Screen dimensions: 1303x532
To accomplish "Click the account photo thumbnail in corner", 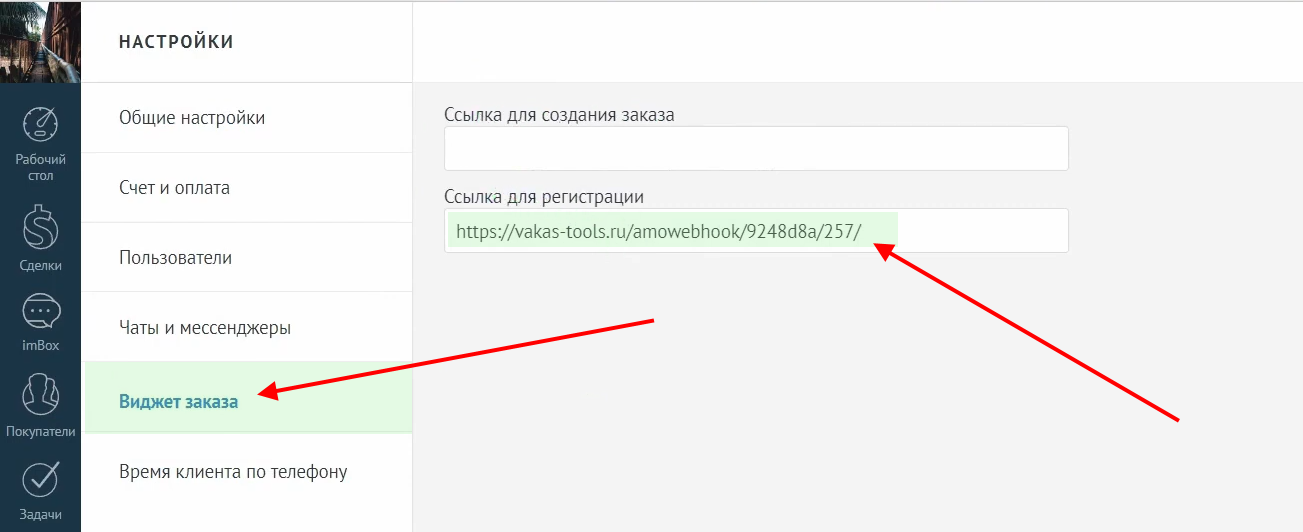I will [40, 42].
